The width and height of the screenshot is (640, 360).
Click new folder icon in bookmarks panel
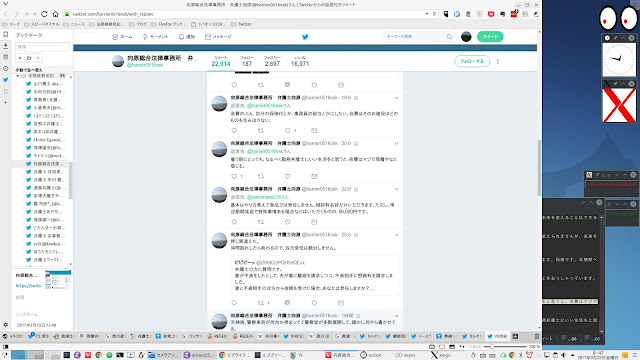pyautogui.click(x=29, y=58)
